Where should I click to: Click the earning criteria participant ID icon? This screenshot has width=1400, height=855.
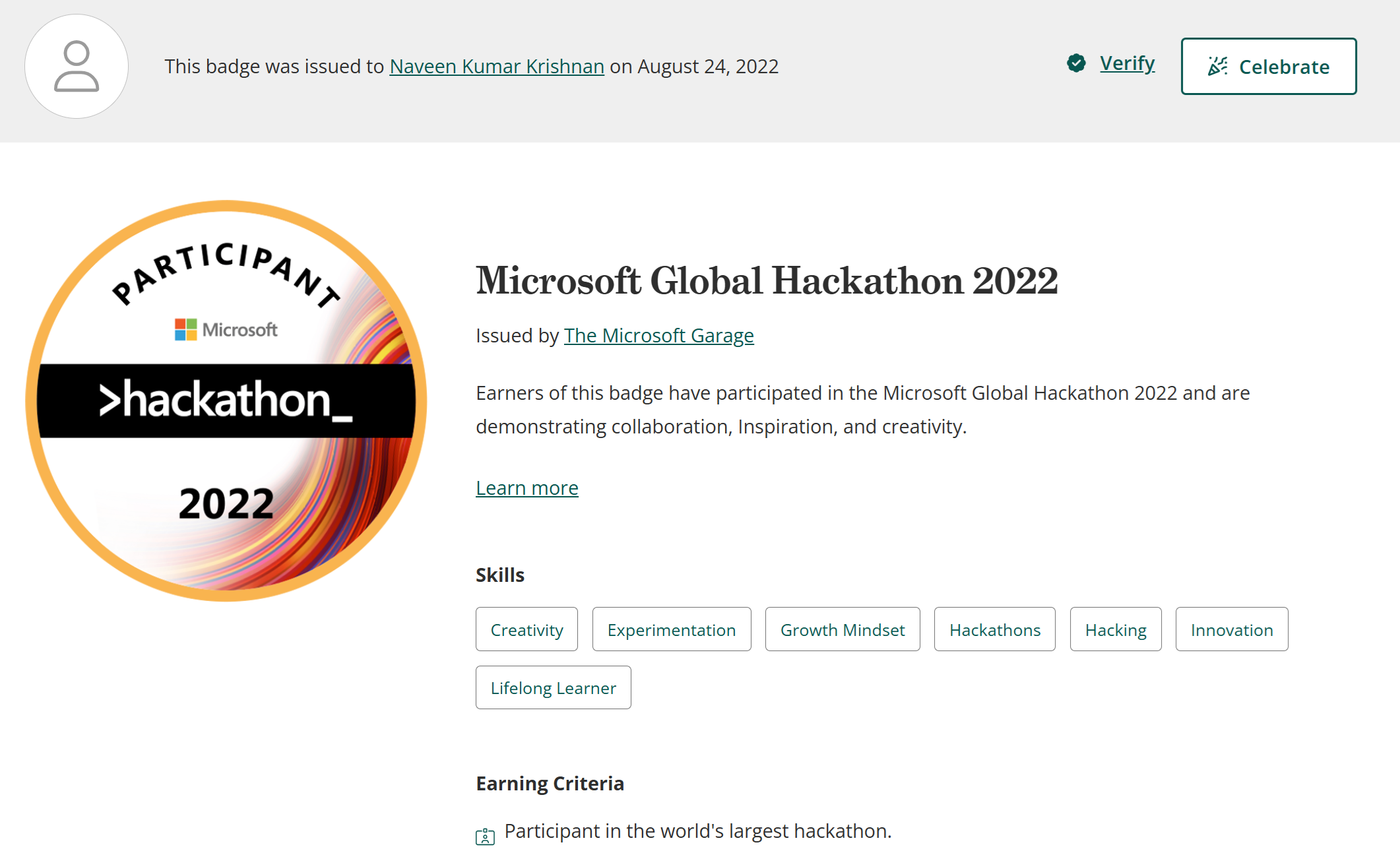click(485, 837)
